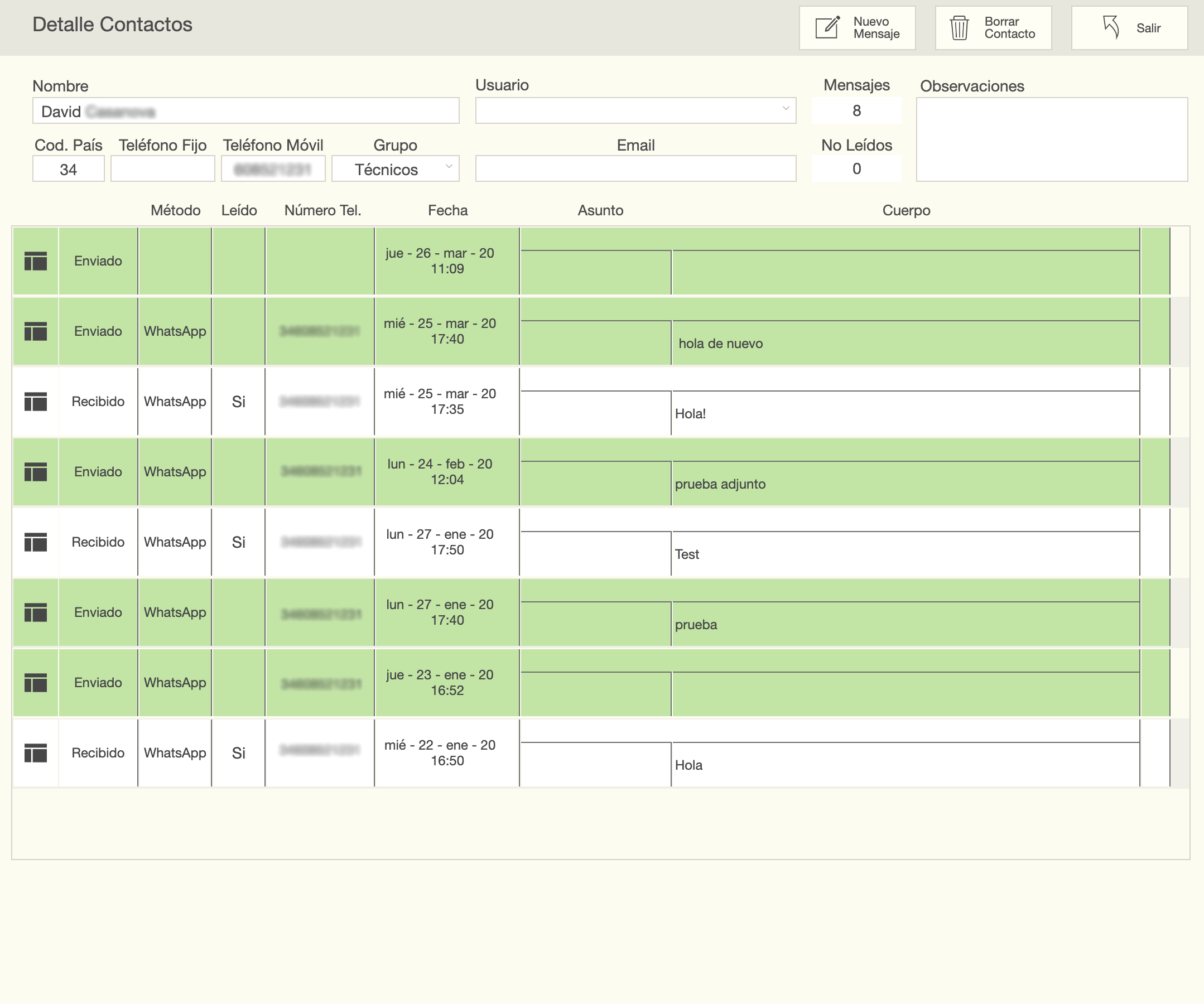This screenshot has height=1004, width=1204.
Task: Click the Leído 'Si' cell for Hola! message
Action: coord(238,402)
